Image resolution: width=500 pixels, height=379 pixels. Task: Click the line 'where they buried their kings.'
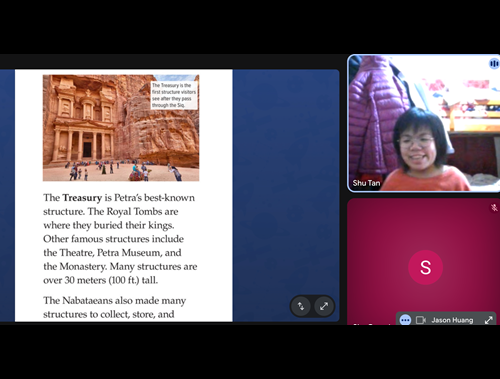coord(109,225)
